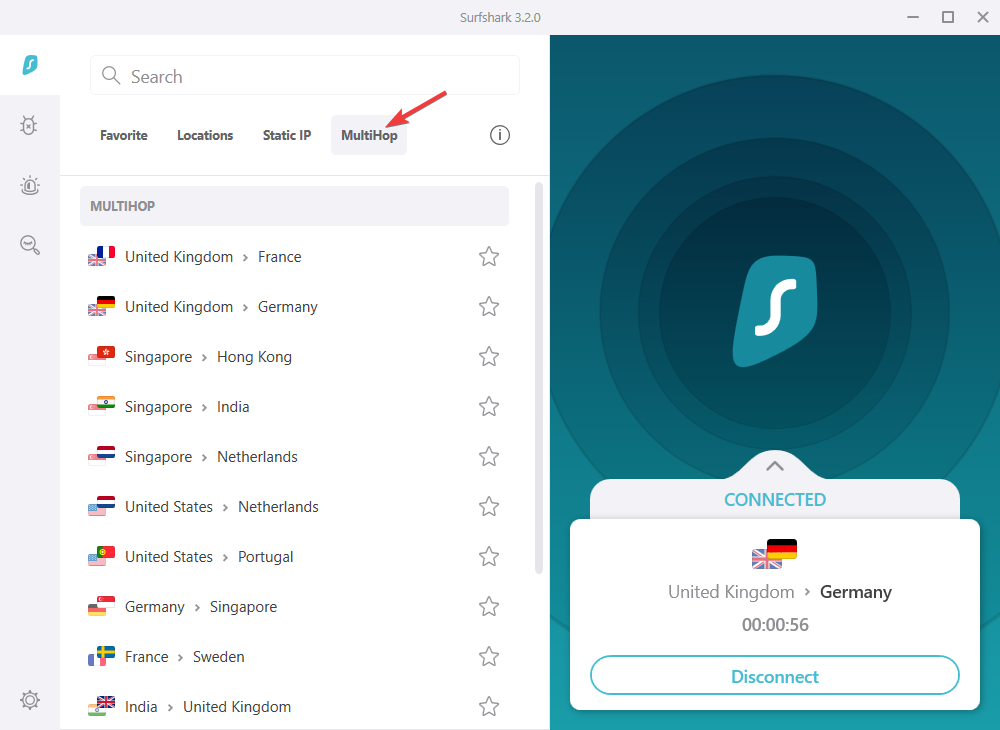Click the UK-Germany flag in the connection card
This screenshot has width=1000, height=730.
pyautogui.click(x=774, y=553)
